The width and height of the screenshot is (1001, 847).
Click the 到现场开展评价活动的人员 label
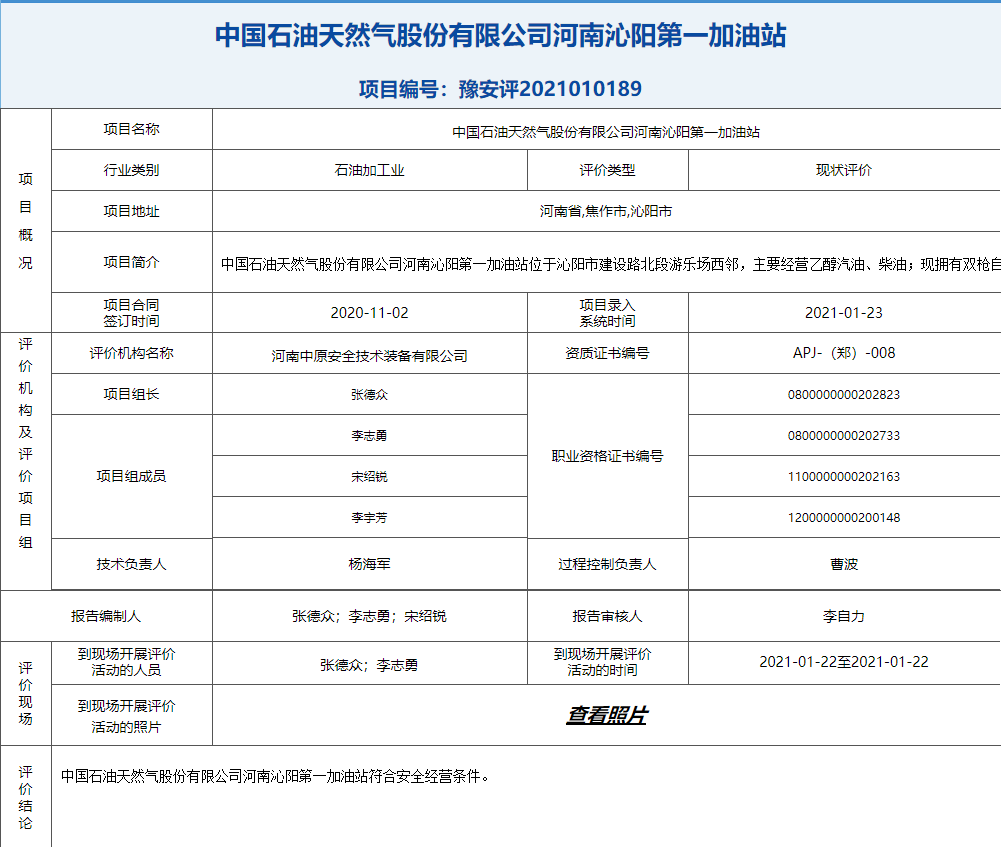click(x=126, y=662)
